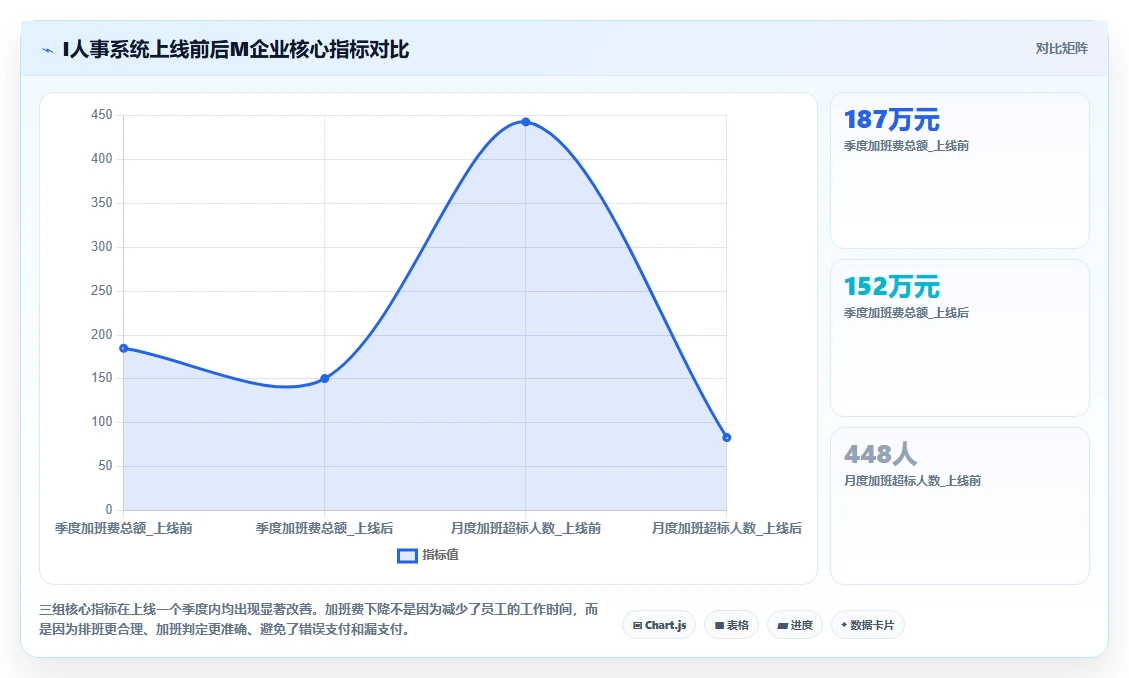The height and width of the screenshot is (678, 1129).
Task: Click the chart title I人事系统上线前后M企业核心指标对比
Action: pyautogui.click(x=236, y=50)
